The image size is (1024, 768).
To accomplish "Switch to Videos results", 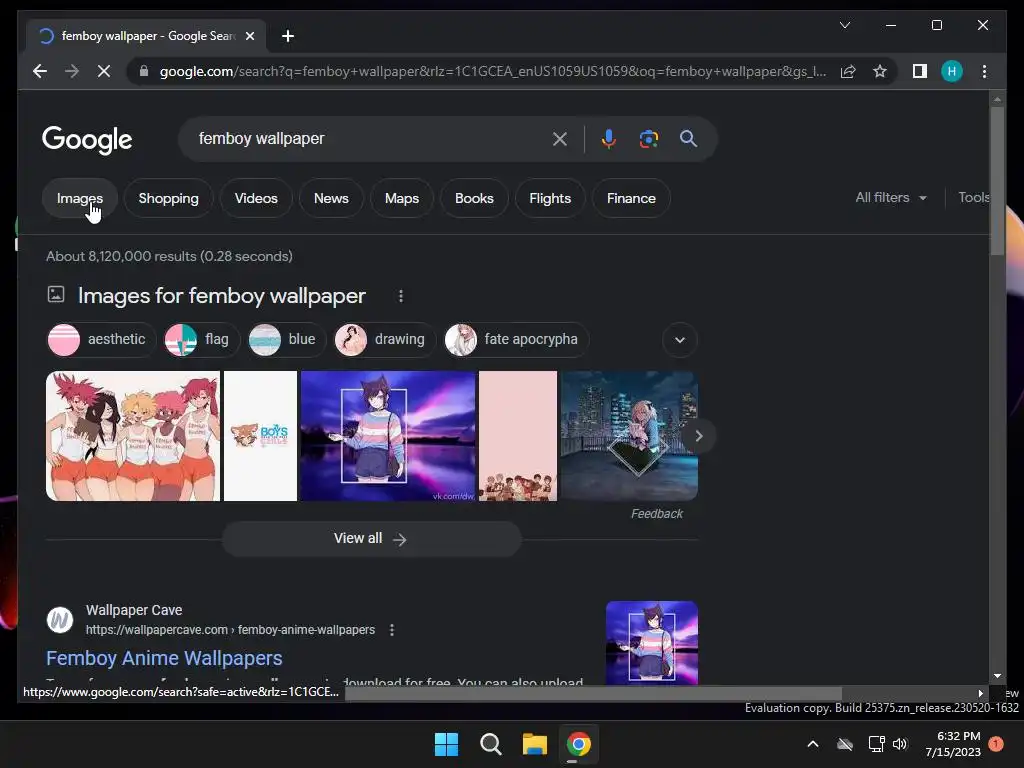I will [256, 199].
